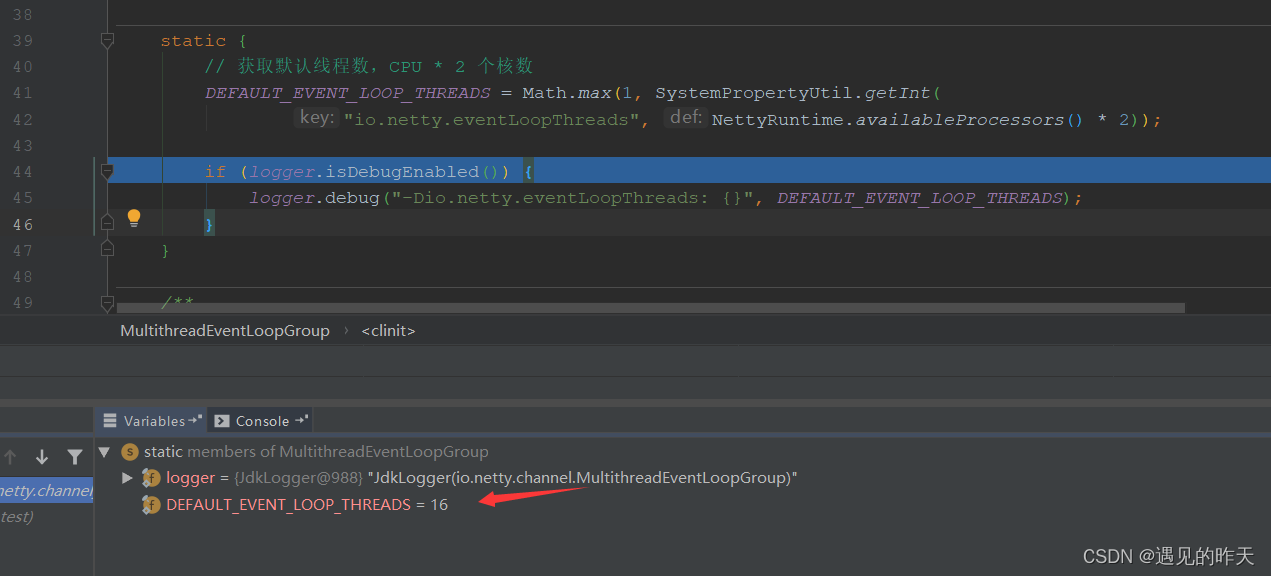1271x576 pixels.
Task: Click the 'static' keyword on line 39
Action: tap(193, 41)
